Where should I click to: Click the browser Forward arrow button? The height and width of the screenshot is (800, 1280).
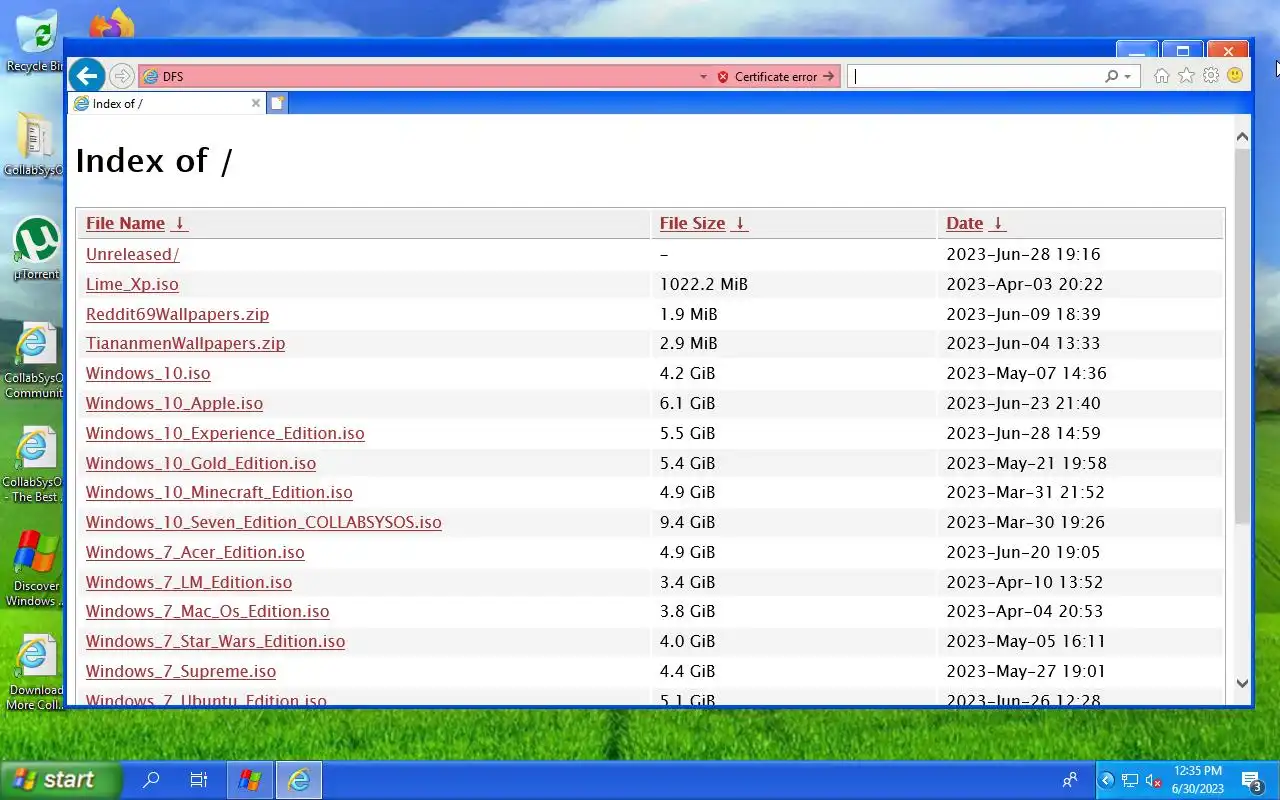122,76
